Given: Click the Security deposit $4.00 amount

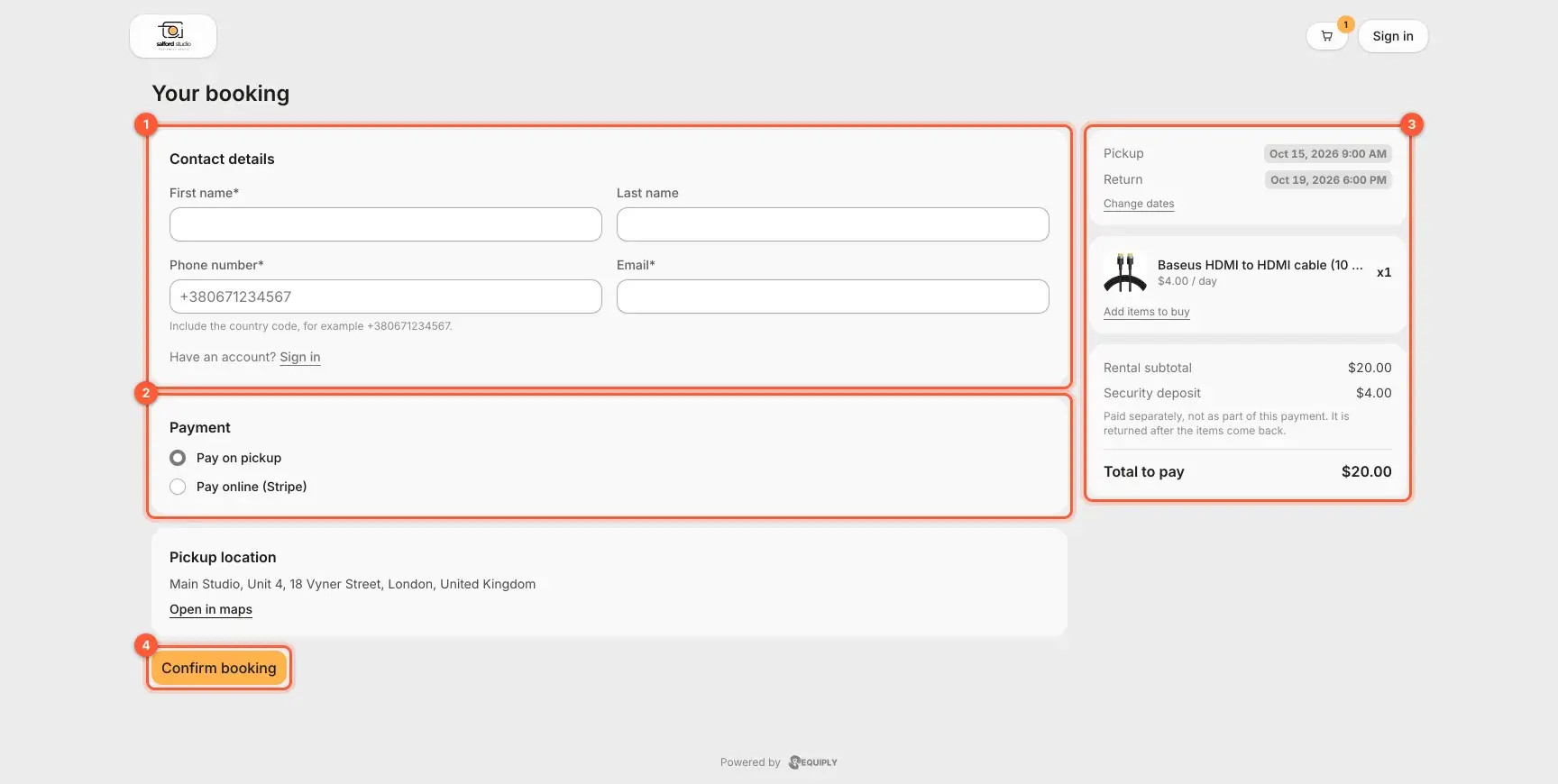Looking at the screenshot, I should [x=1374, y=393].
